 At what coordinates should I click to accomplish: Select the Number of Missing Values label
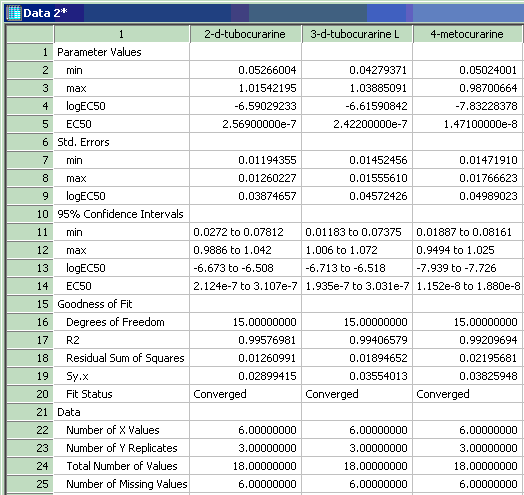(127, 484)
